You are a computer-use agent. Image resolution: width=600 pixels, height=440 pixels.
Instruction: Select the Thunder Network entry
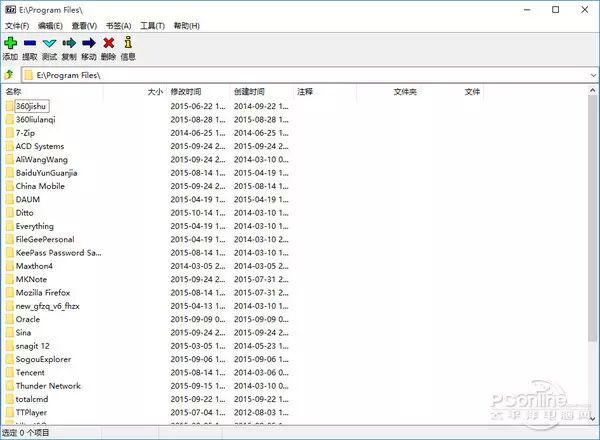(48, 386)
